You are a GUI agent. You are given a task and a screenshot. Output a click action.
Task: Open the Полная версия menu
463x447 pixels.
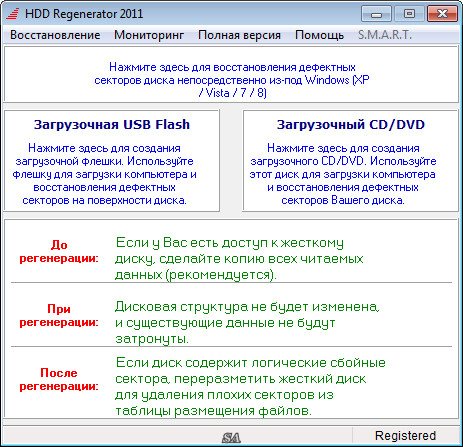(x=239, y=35)
